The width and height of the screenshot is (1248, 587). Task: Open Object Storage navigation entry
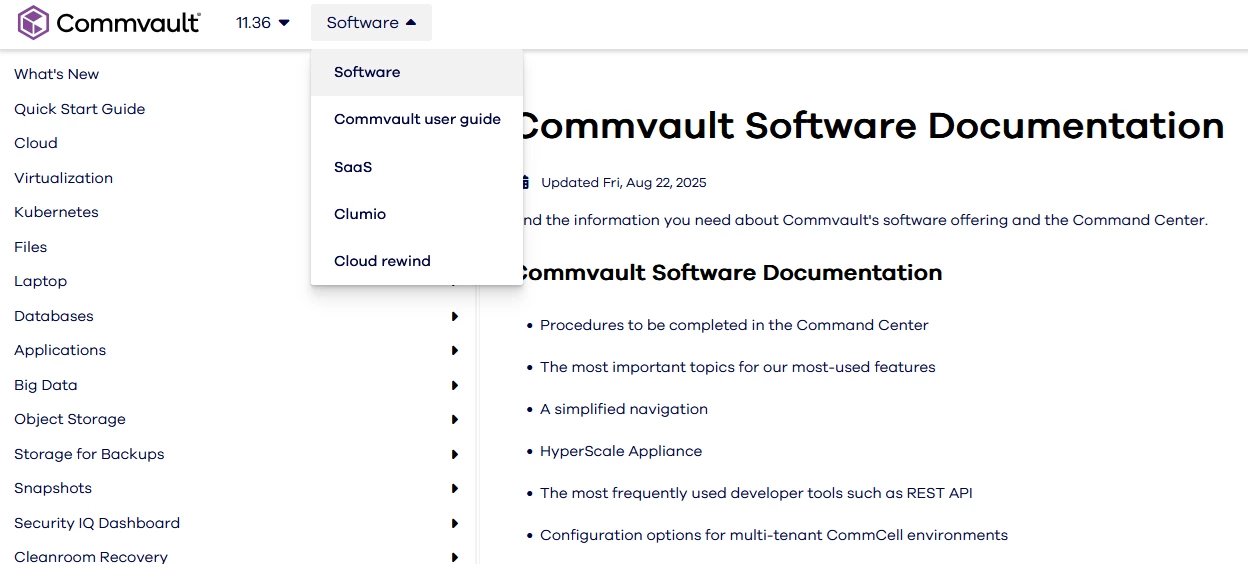tap(70, 419)
